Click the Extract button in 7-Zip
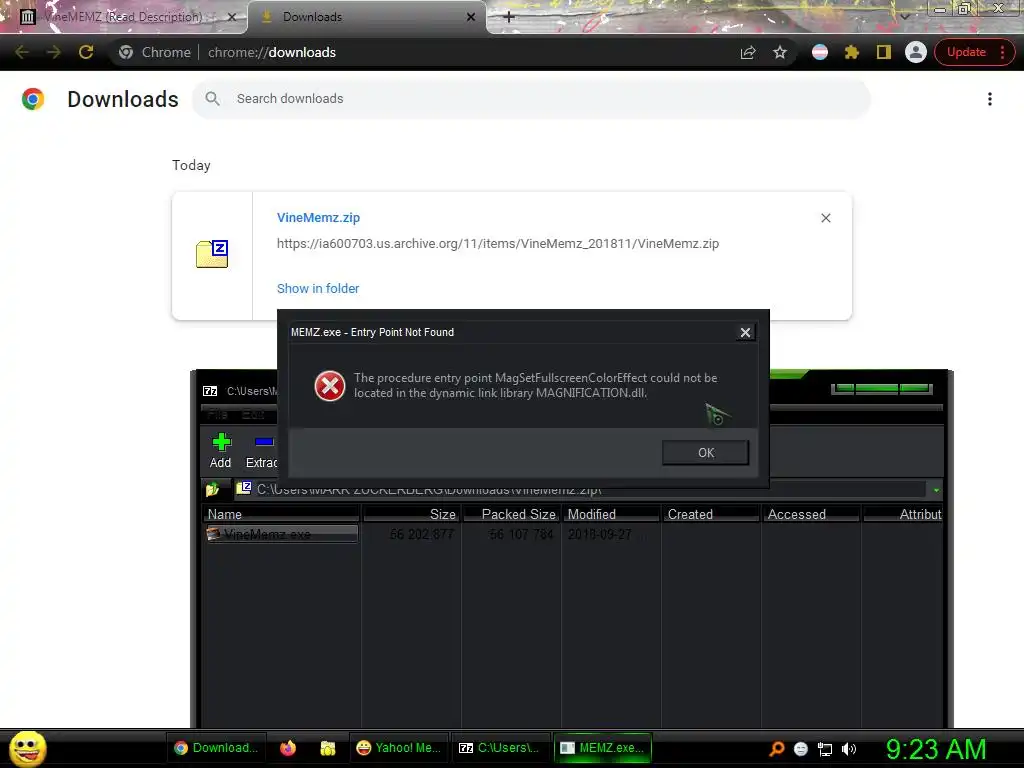Screen dimensions: 1024x768 coord(261,451)
